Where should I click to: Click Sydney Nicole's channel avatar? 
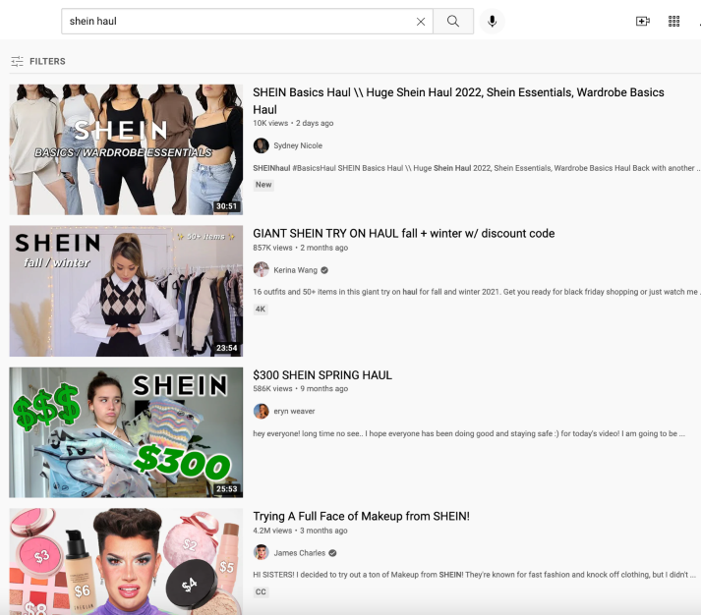261,146
